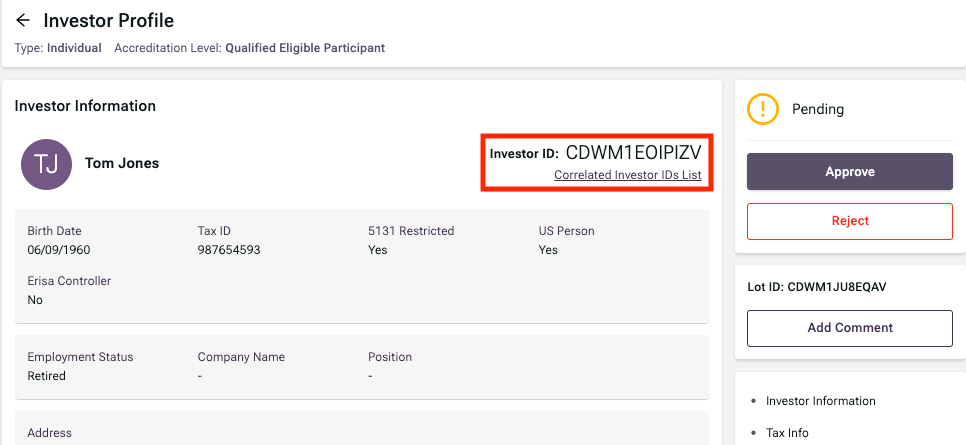Screen dimensions: 966x445
Task: Click the Address section label
Action: [x=50, y=433]
